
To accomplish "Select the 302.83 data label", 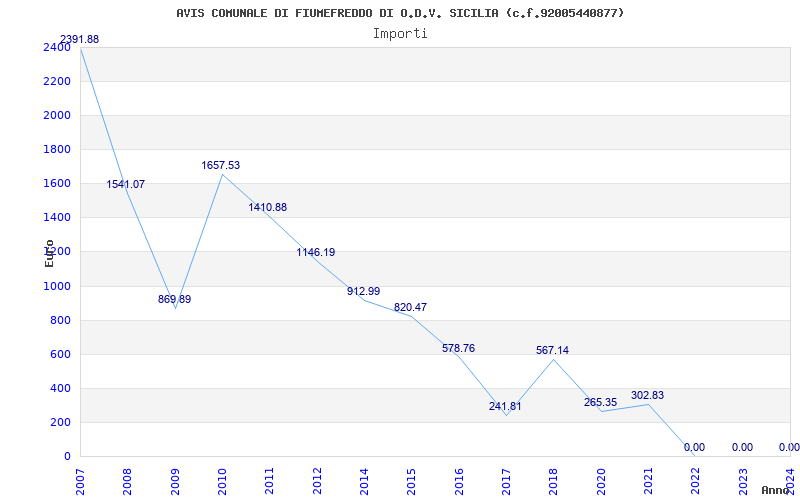I will (x=647, y=395).
